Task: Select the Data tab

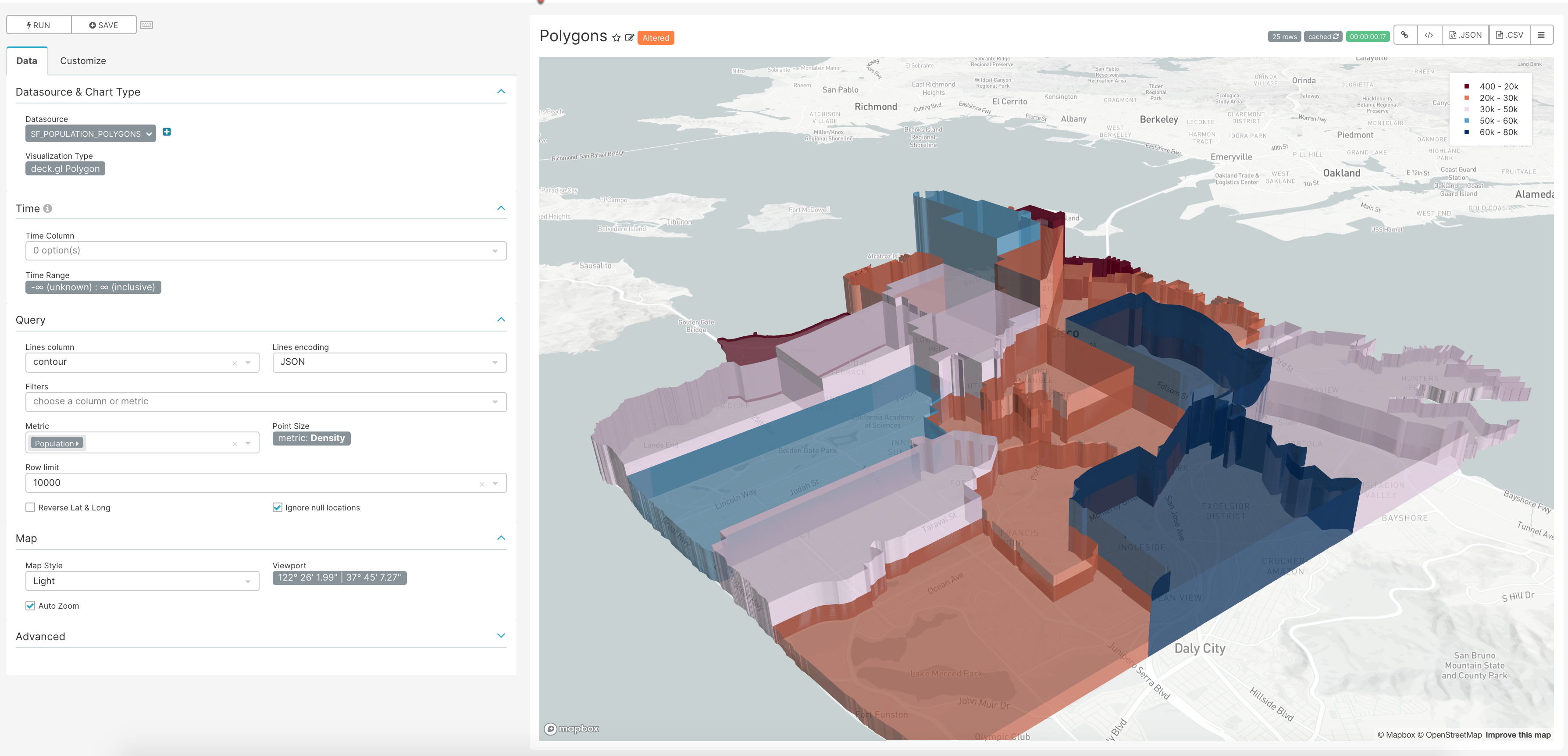Action: [27, 61]
